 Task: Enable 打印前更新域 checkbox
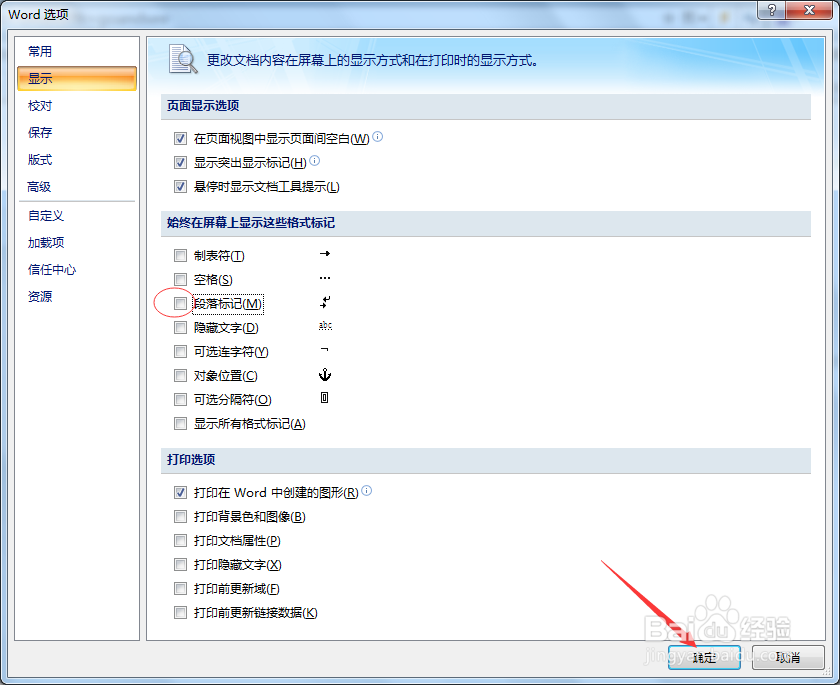pyautogui.click(x=181, y=589)
